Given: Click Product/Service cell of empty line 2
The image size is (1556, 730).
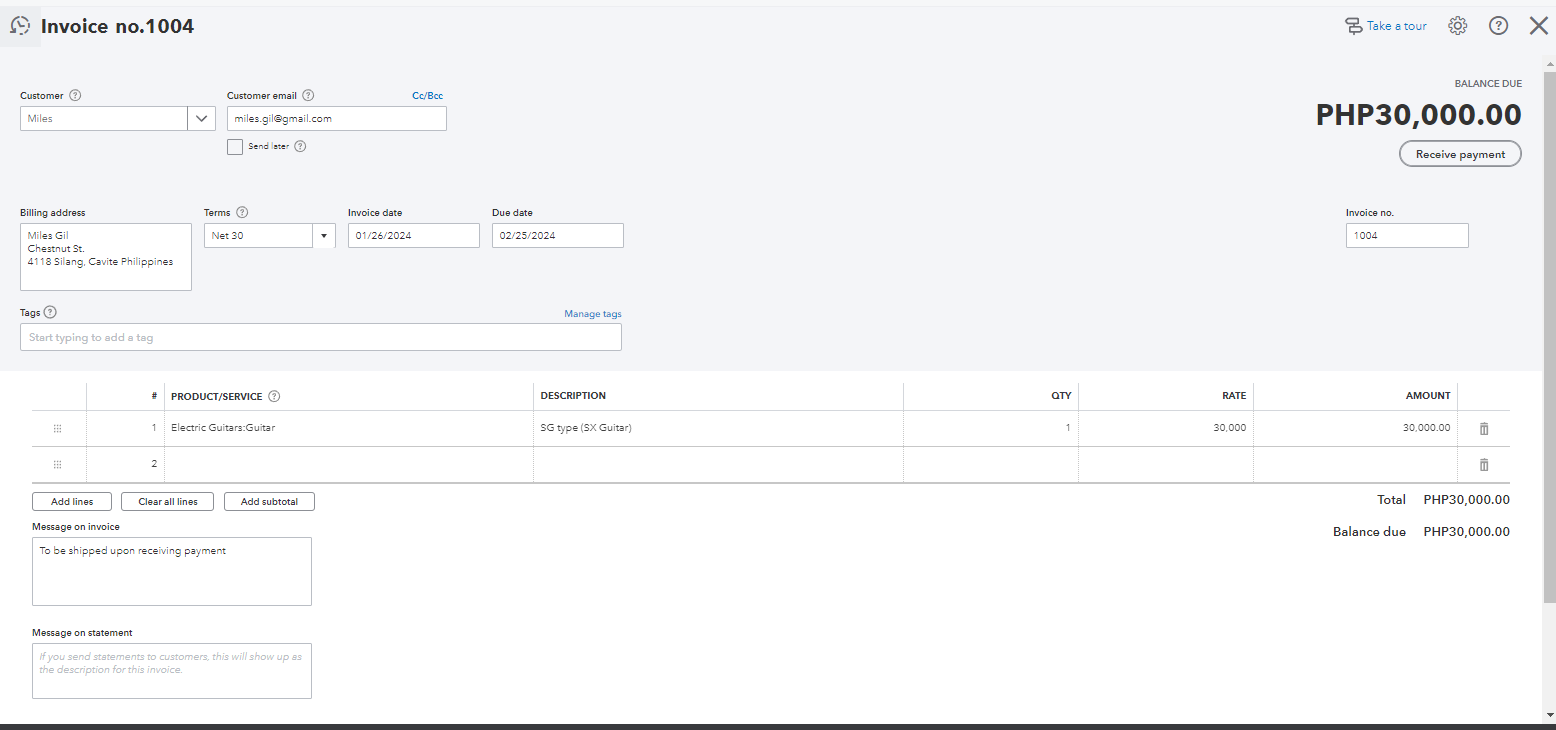Looking at the screenshot, I should (349, 464).
